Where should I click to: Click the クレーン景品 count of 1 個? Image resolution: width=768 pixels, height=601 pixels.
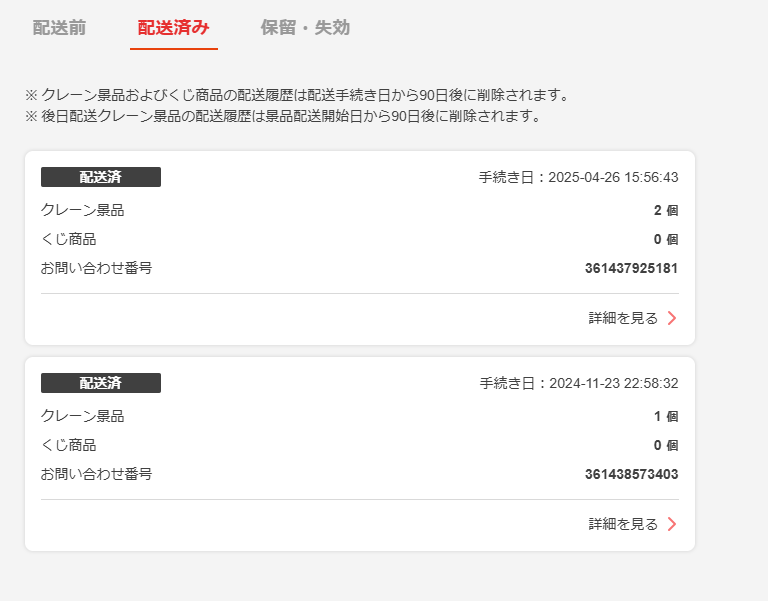pos(665,416)
